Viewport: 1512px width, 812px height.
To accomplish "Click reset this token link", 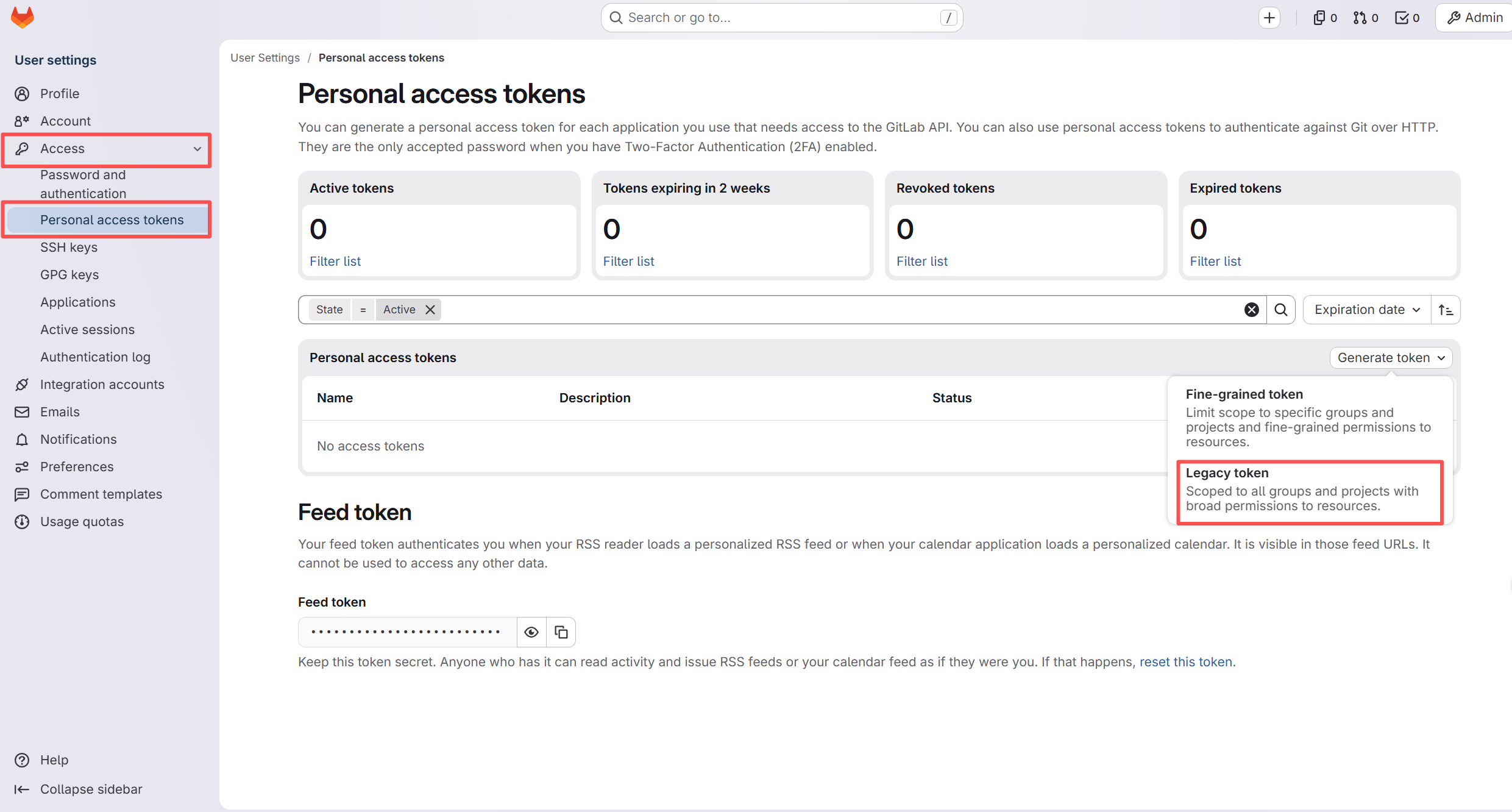I will [x=1186, y=662].
